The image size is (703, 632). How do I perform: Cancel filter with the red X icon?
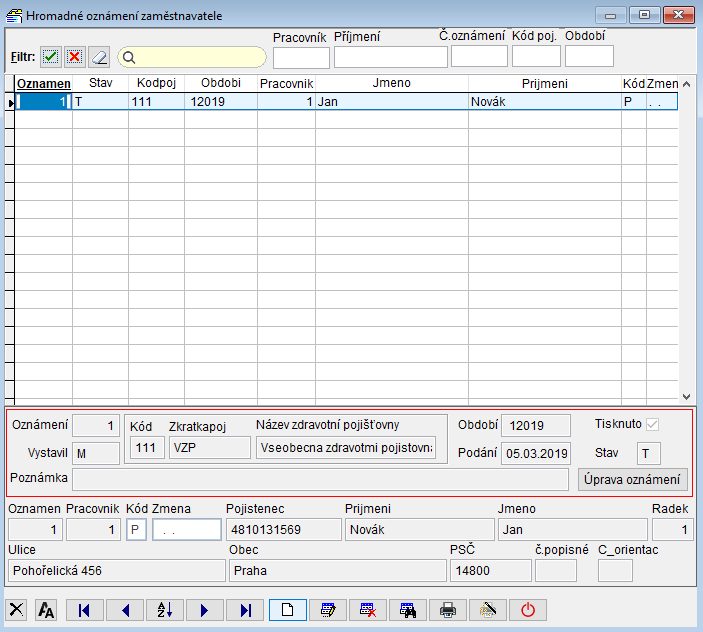click(75, 57)
